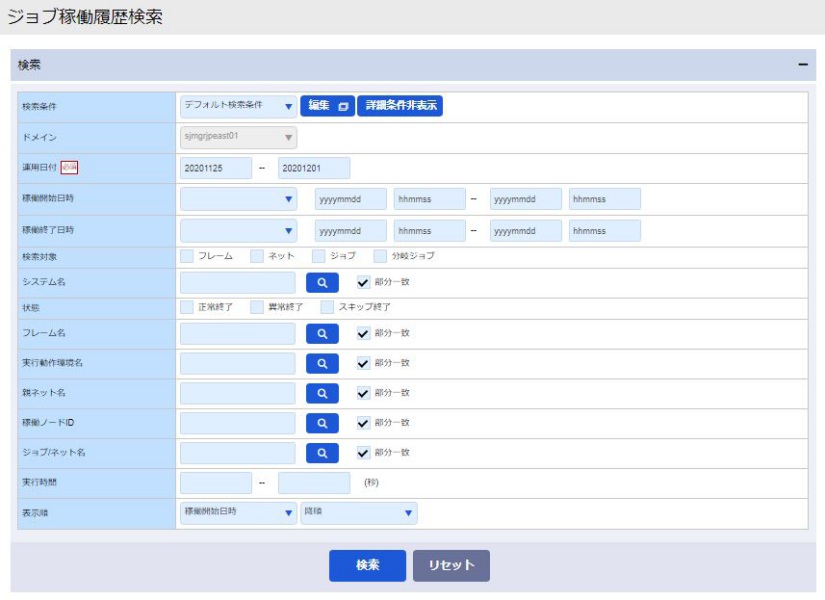
Task: Click the 編集 button
Action: (x=327, y=106)
